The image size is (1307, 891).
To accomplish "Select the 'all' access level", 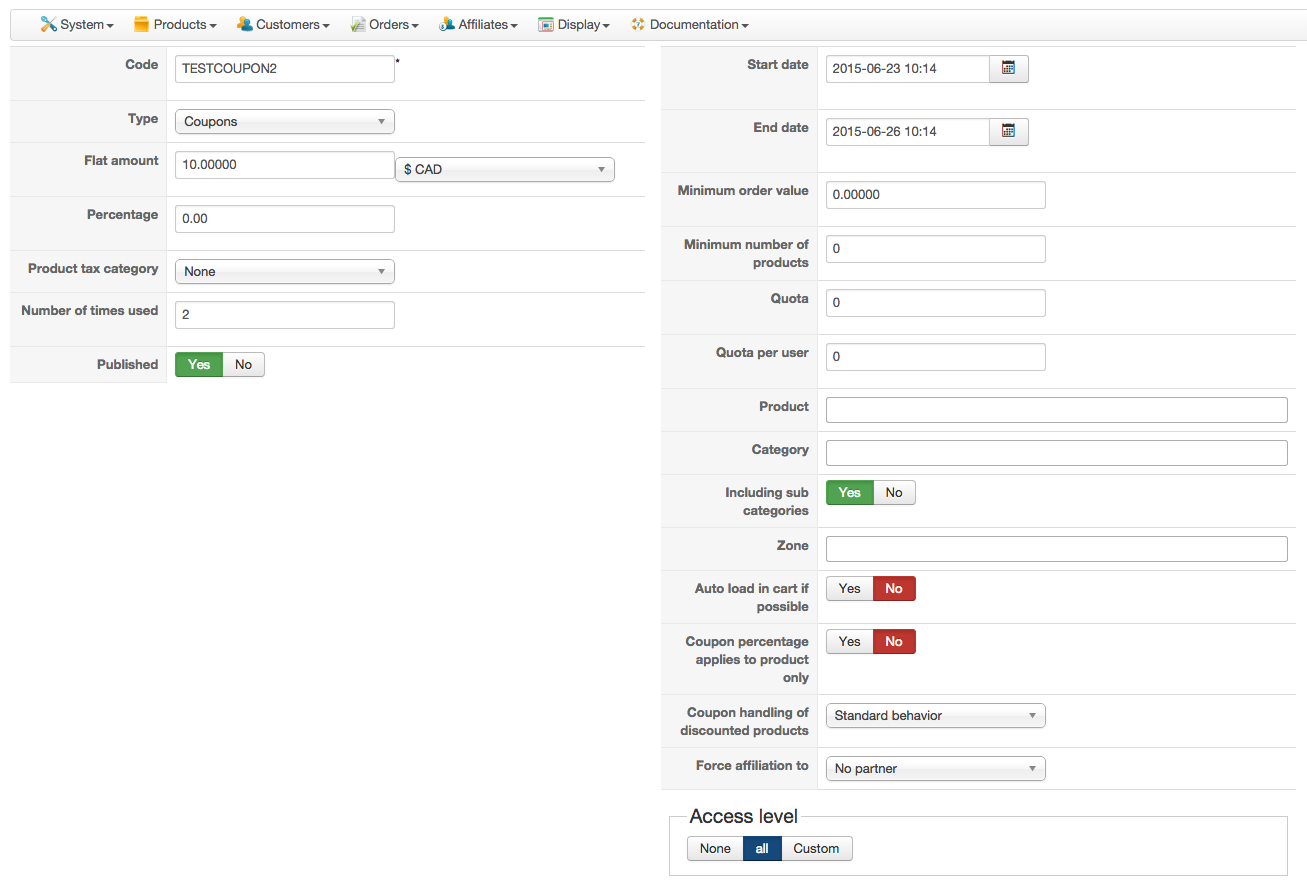I will (762, 849).
